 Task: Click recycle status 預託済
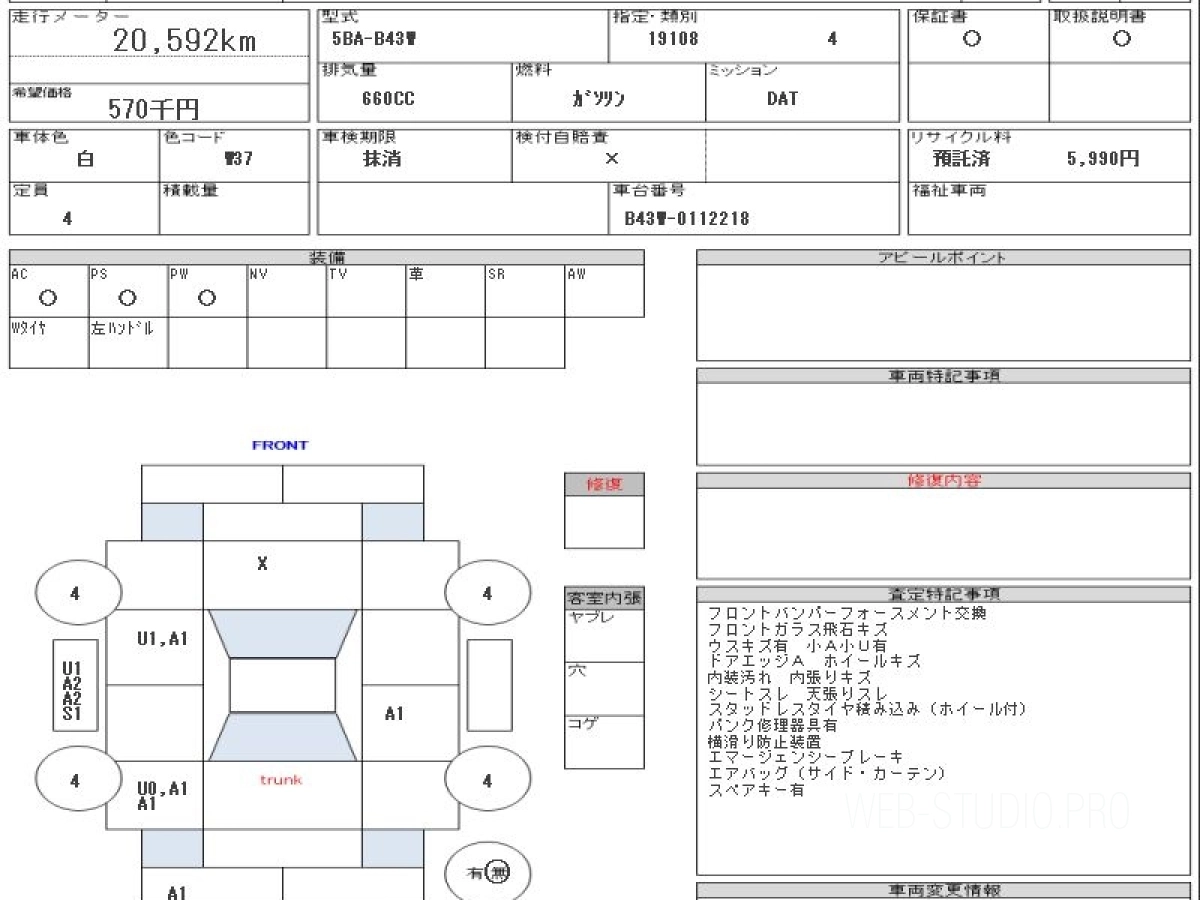tap(961, 158)
